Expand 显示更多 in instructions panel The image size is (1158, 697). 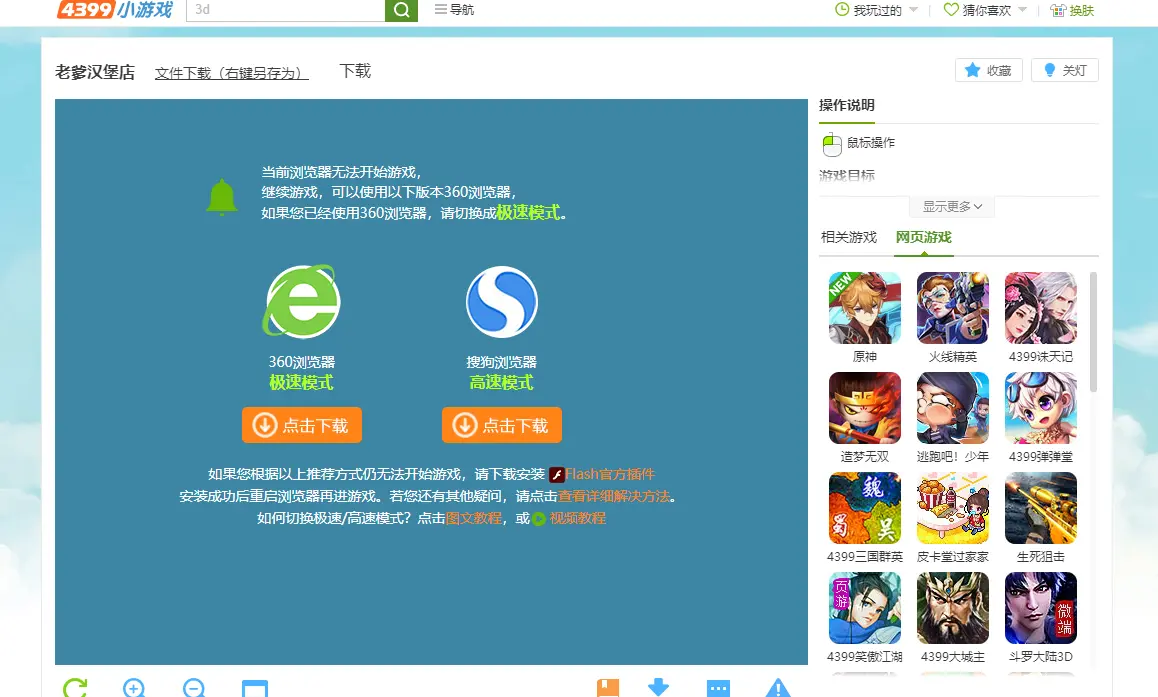tap(952, 207)
